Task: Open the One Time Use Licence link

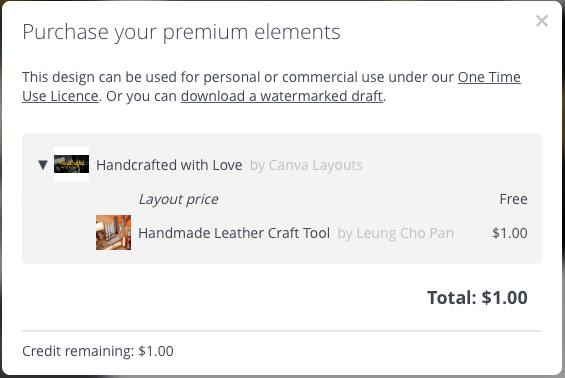Action: point(489,77)
